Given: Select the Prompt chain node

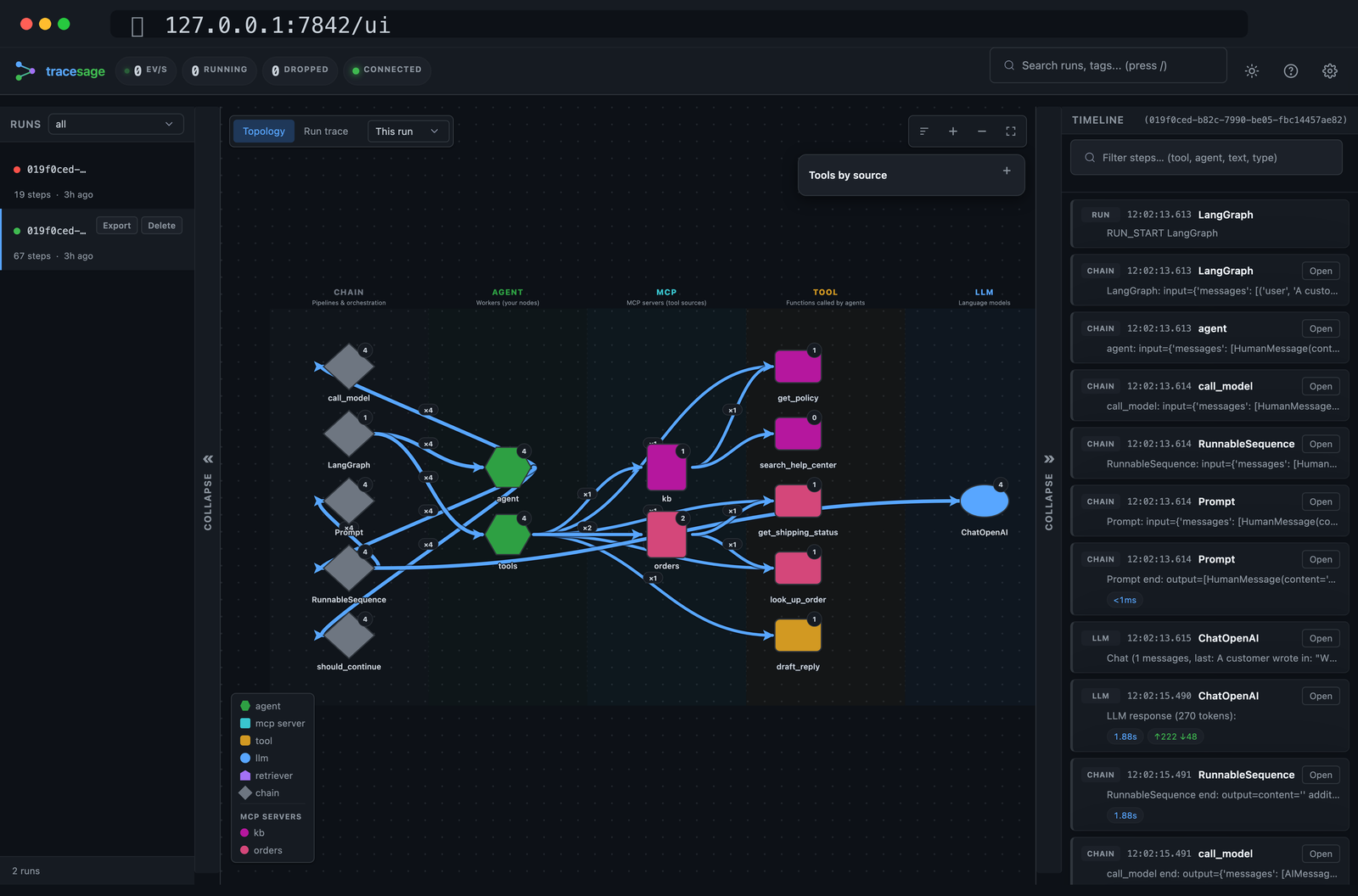Looking at the screenshot, I should pos(349,501).
